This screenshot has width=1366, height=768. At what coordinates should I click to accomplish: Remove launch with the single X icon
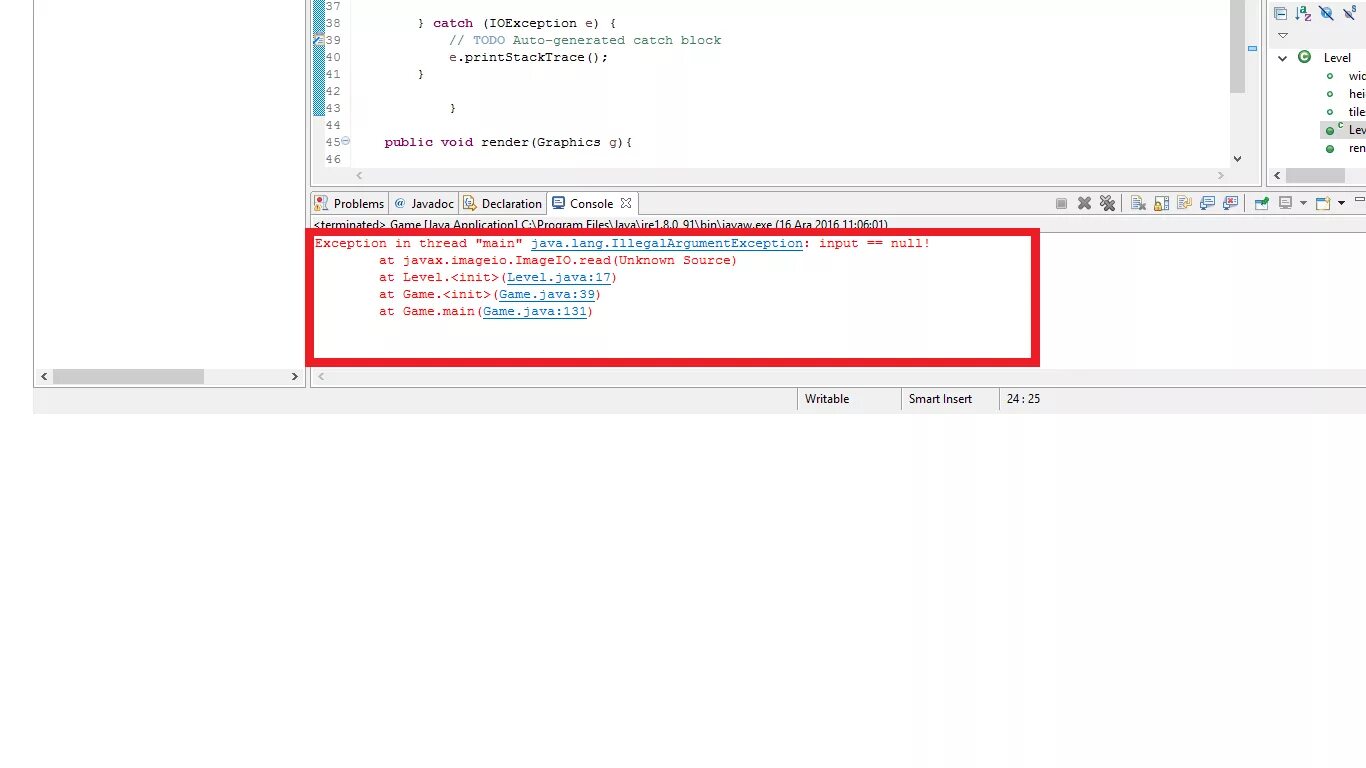click(x=1084, y=203)
